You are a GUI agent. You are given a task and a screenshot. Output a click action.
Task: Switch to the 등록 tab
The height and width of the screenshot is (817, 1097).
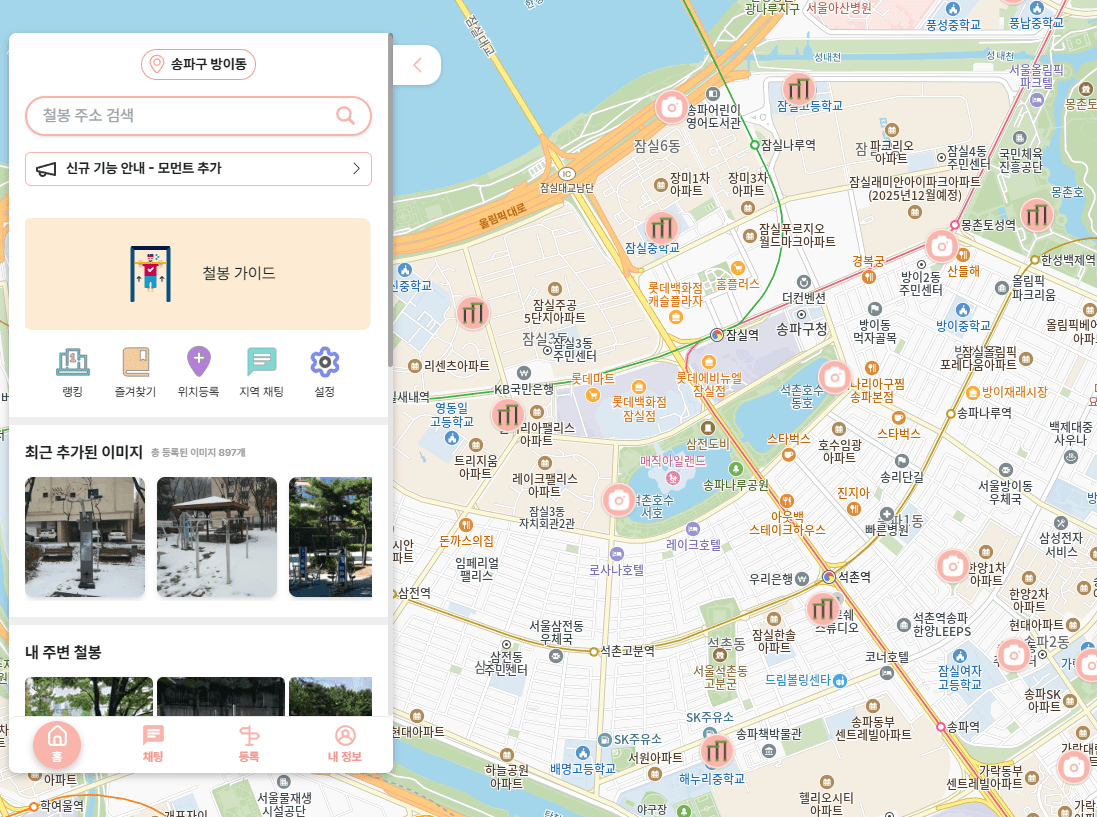[249, 744]
